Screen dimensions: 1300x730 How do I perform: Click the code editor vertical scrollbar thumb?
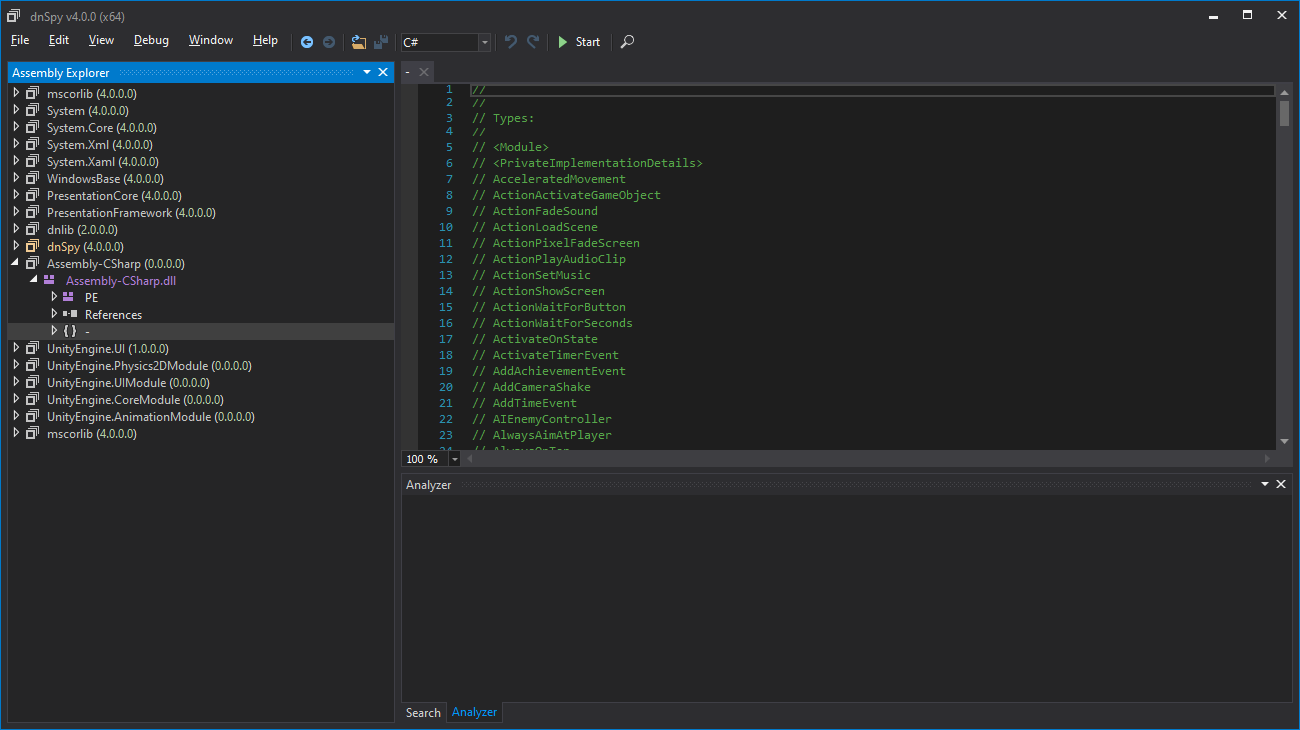(1284, 112)
